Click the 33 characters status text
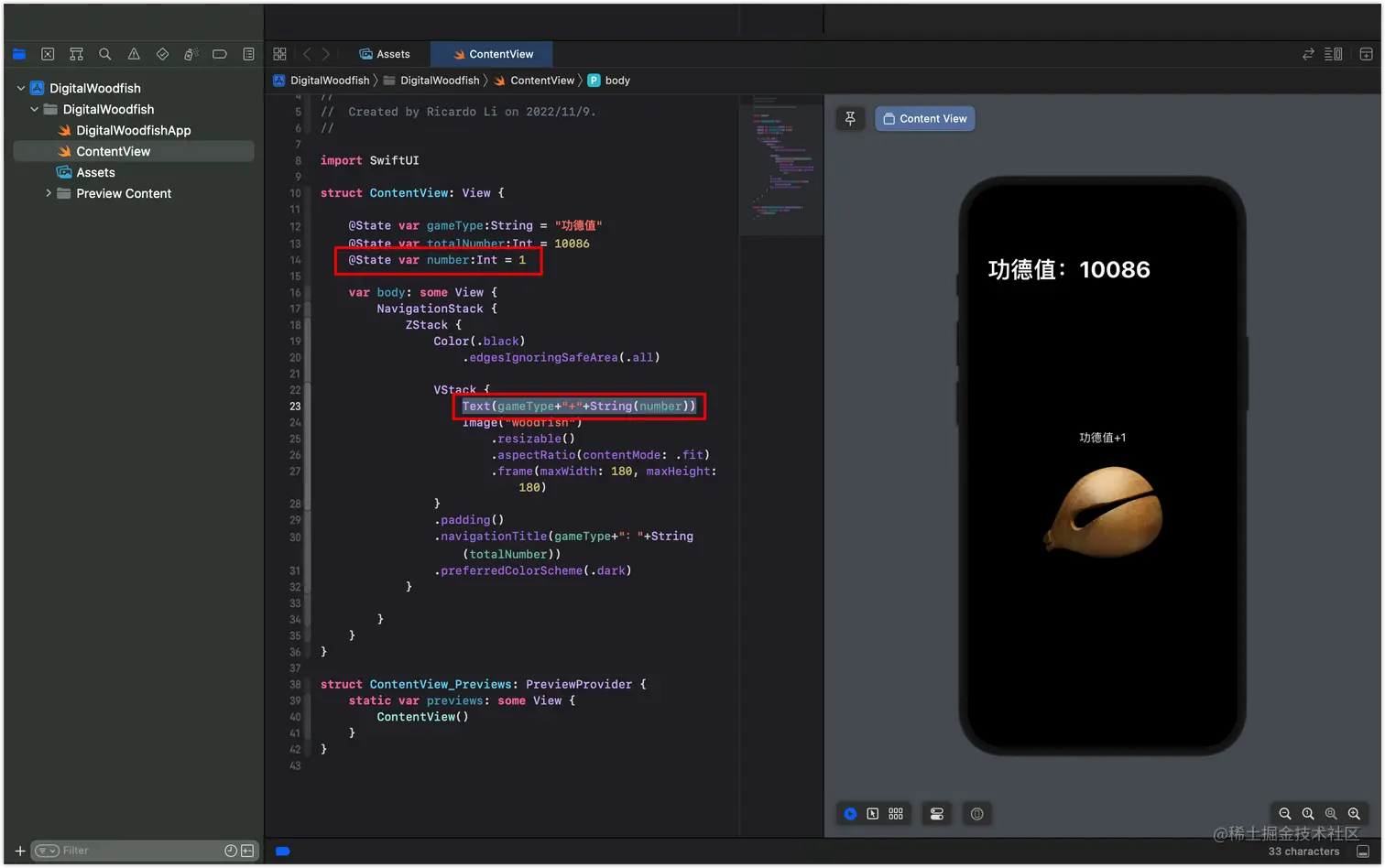The width and height of the screenshot is (1385, 868). (x=1303, y=852)
